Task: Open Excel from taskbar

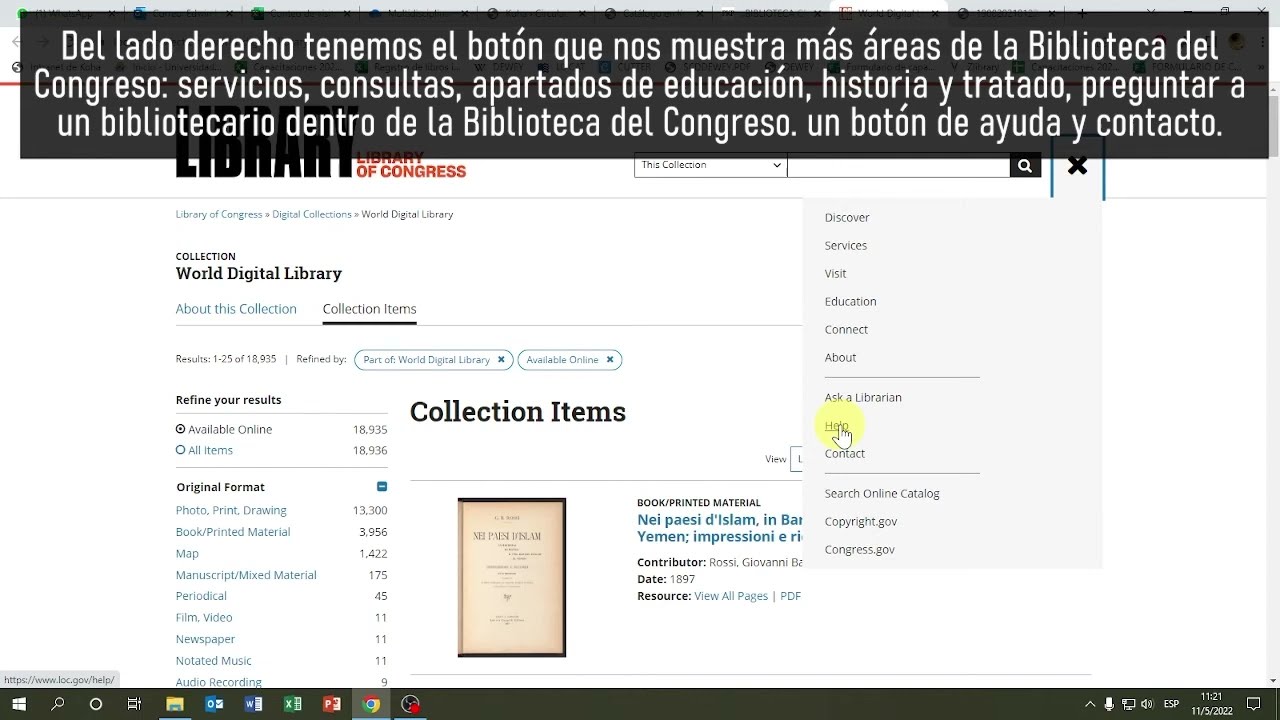Action: pos(292,704)
